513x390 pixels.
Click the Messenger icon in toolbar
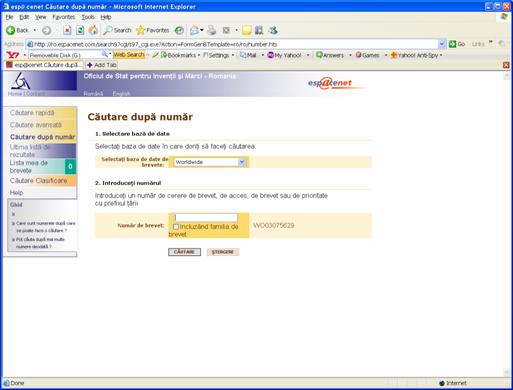273,30
